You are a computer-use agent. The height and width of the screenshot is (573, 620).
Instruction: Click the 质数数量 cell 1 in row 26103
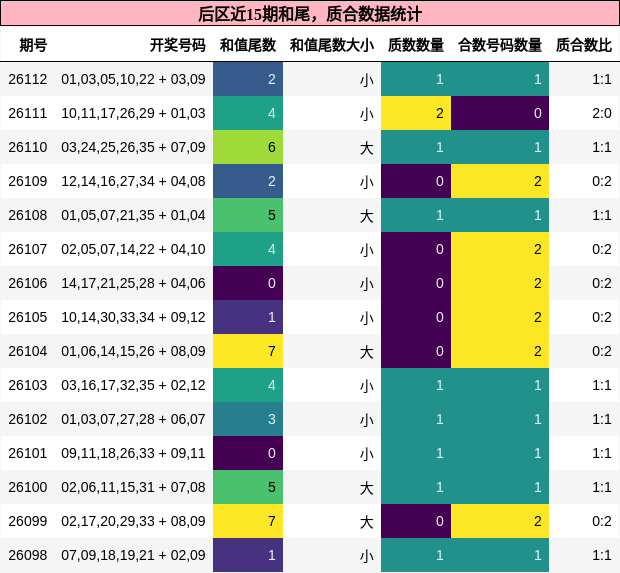pyautogui.click(x=416, y=385)
